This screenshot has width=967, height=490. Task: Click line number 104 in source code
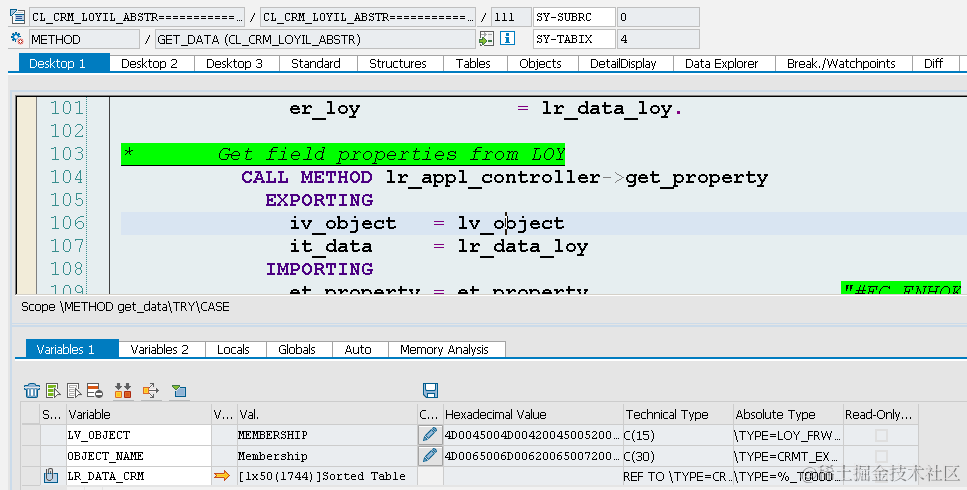click(67, 177)
